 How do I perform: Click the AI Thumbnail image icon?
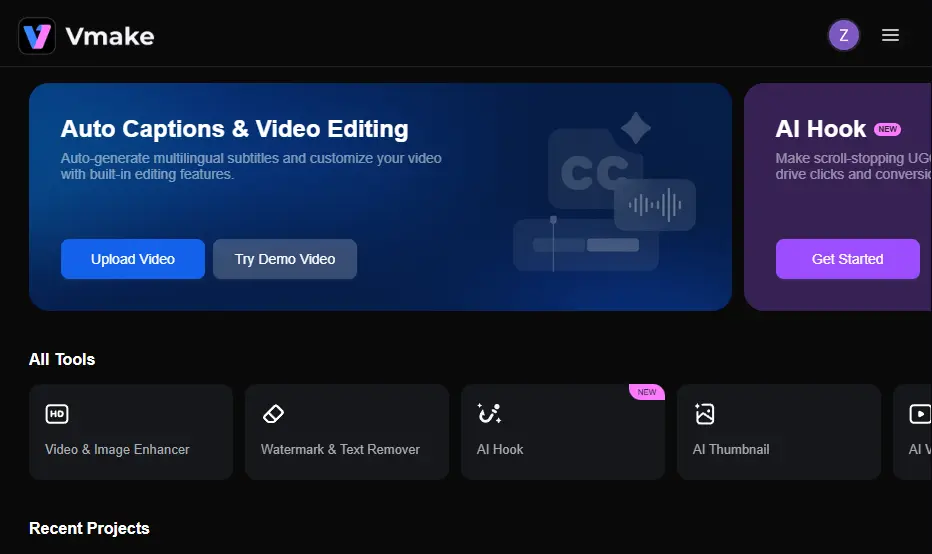pyautogui.click(x=705, y=414)
